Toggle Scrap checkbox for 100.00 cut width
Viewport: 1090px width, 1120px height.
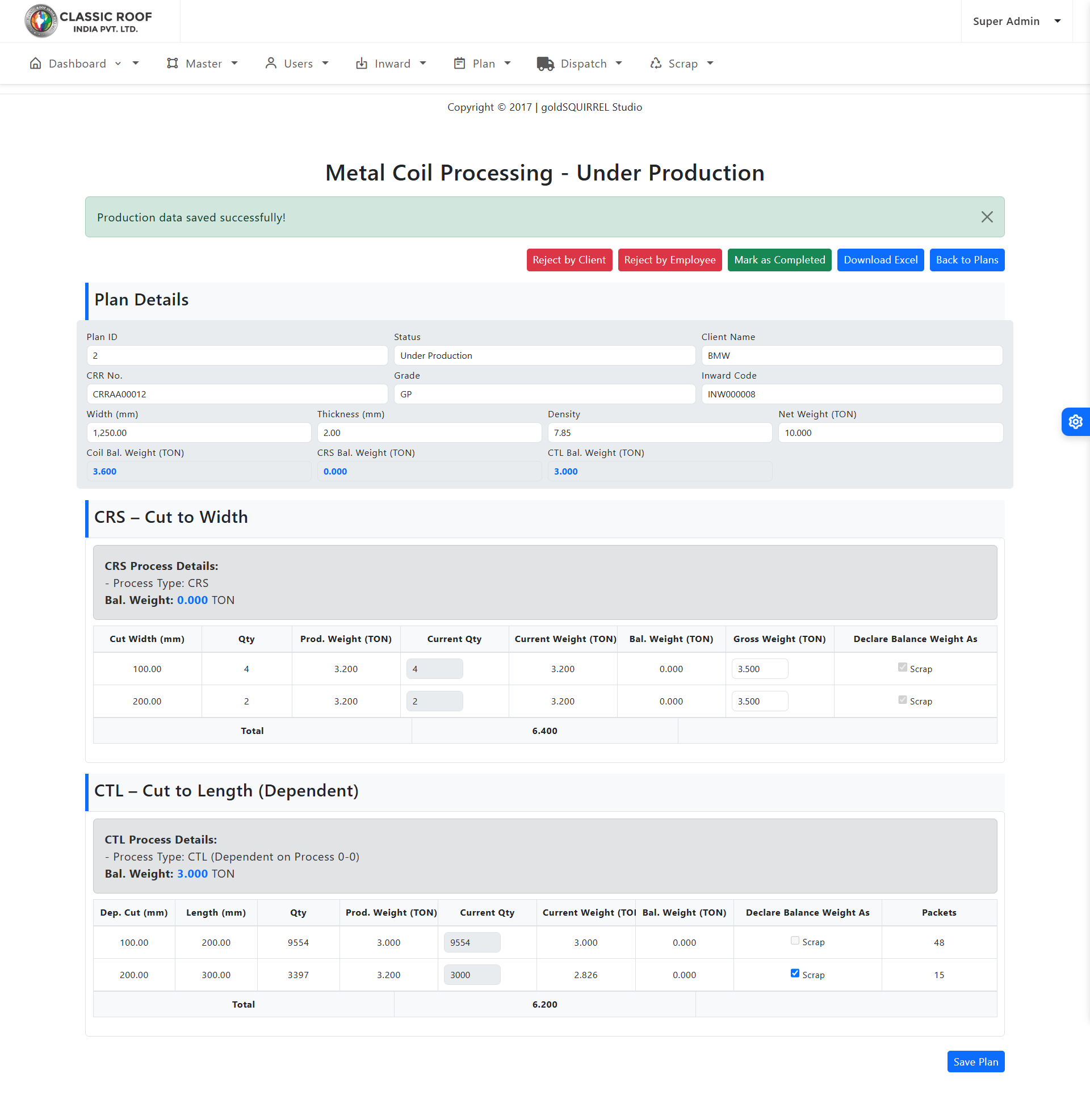click(x=902, y=668)
